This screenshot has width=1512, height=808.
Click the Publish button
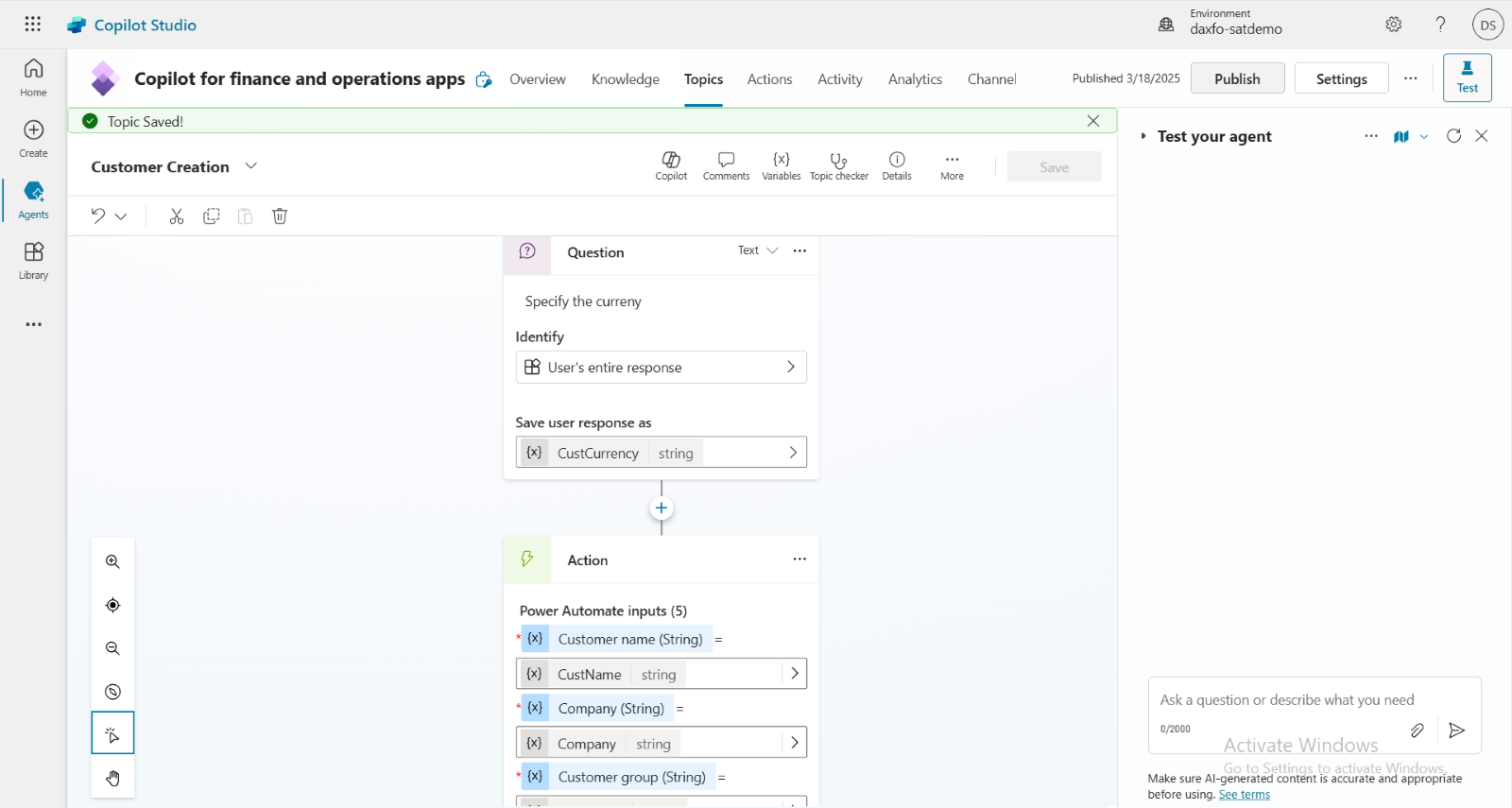[x=1237, y=78]
